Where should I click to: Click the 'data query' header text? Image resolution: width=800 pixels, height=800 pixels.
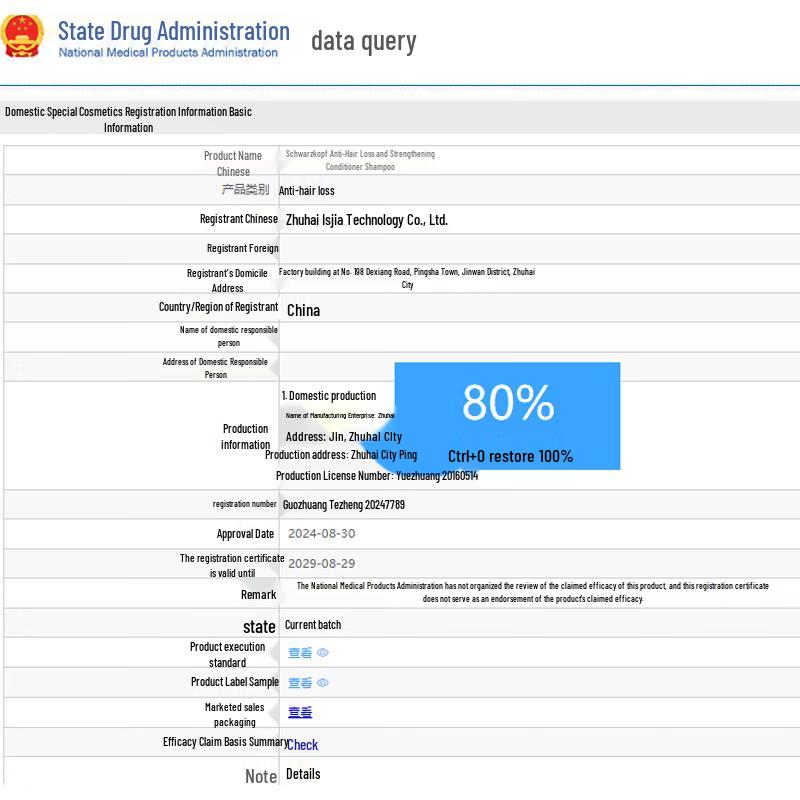363,42
